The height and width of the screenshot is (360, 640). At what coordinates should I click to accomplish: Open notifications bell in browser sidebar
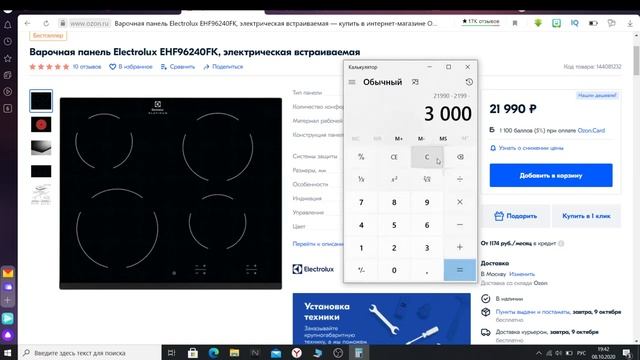8,25
